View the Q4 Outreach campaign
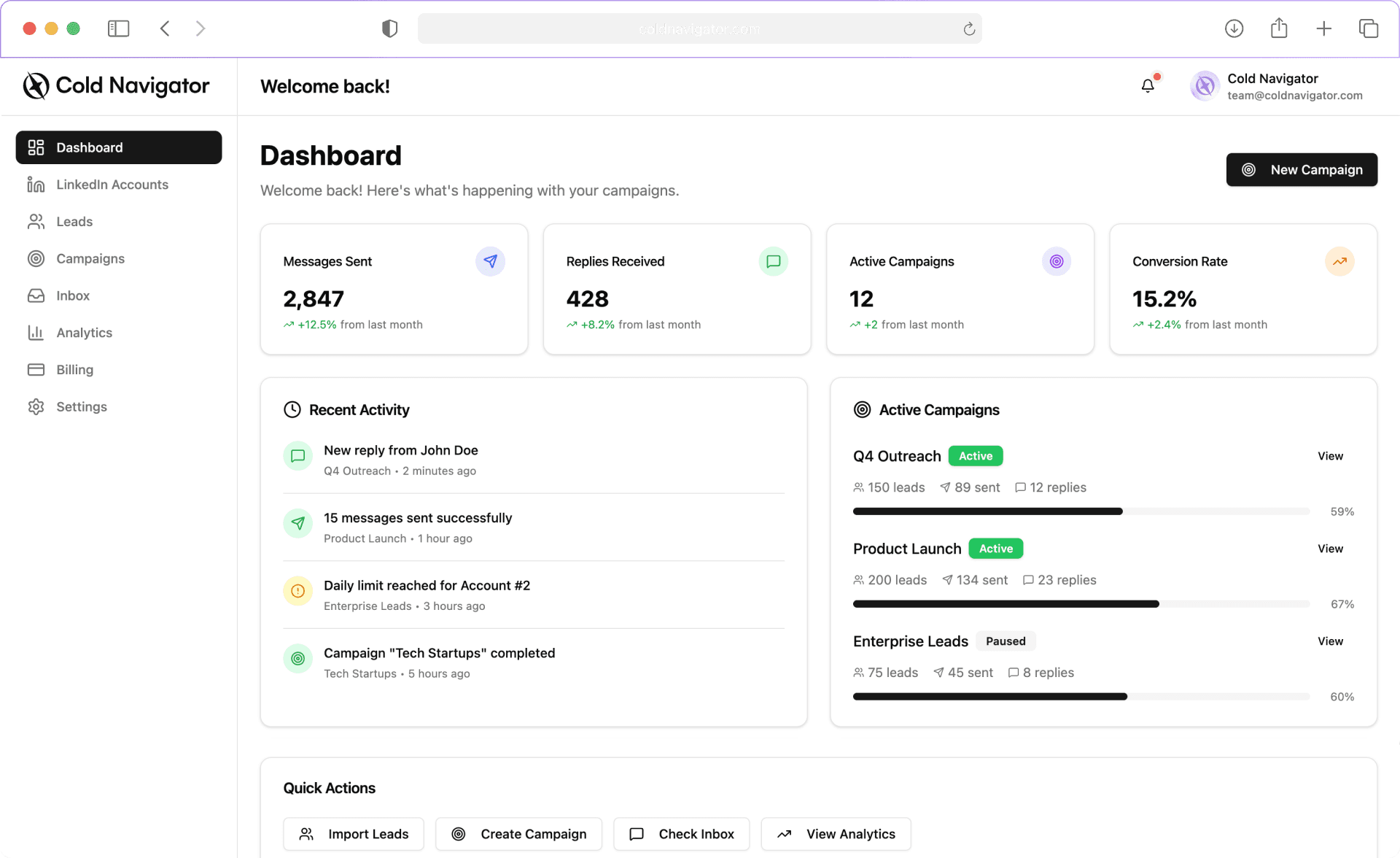The width and height of the screenshot is (1400, 858). point(1330,456)
